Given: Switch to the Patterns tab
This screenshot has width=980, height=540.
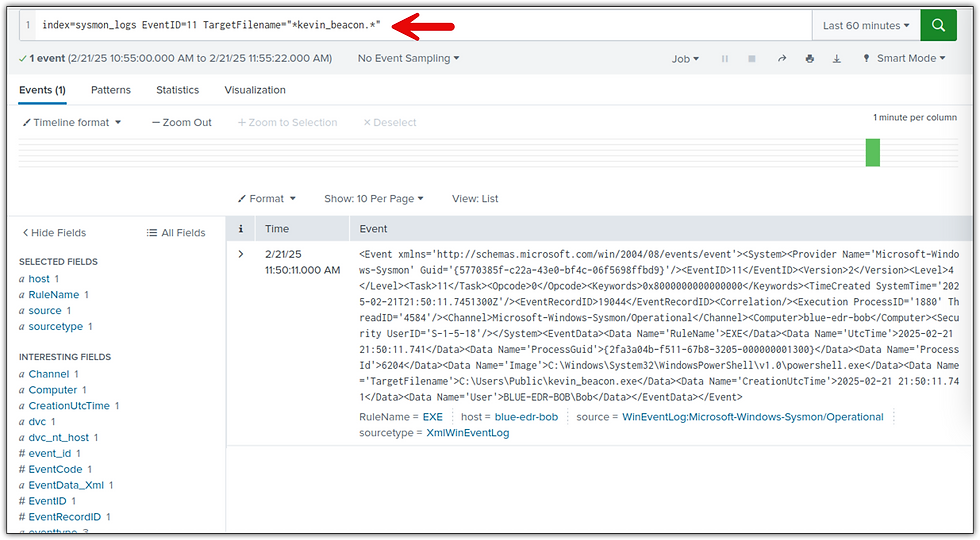Looking at the screenshot, I should click(111, 90).
